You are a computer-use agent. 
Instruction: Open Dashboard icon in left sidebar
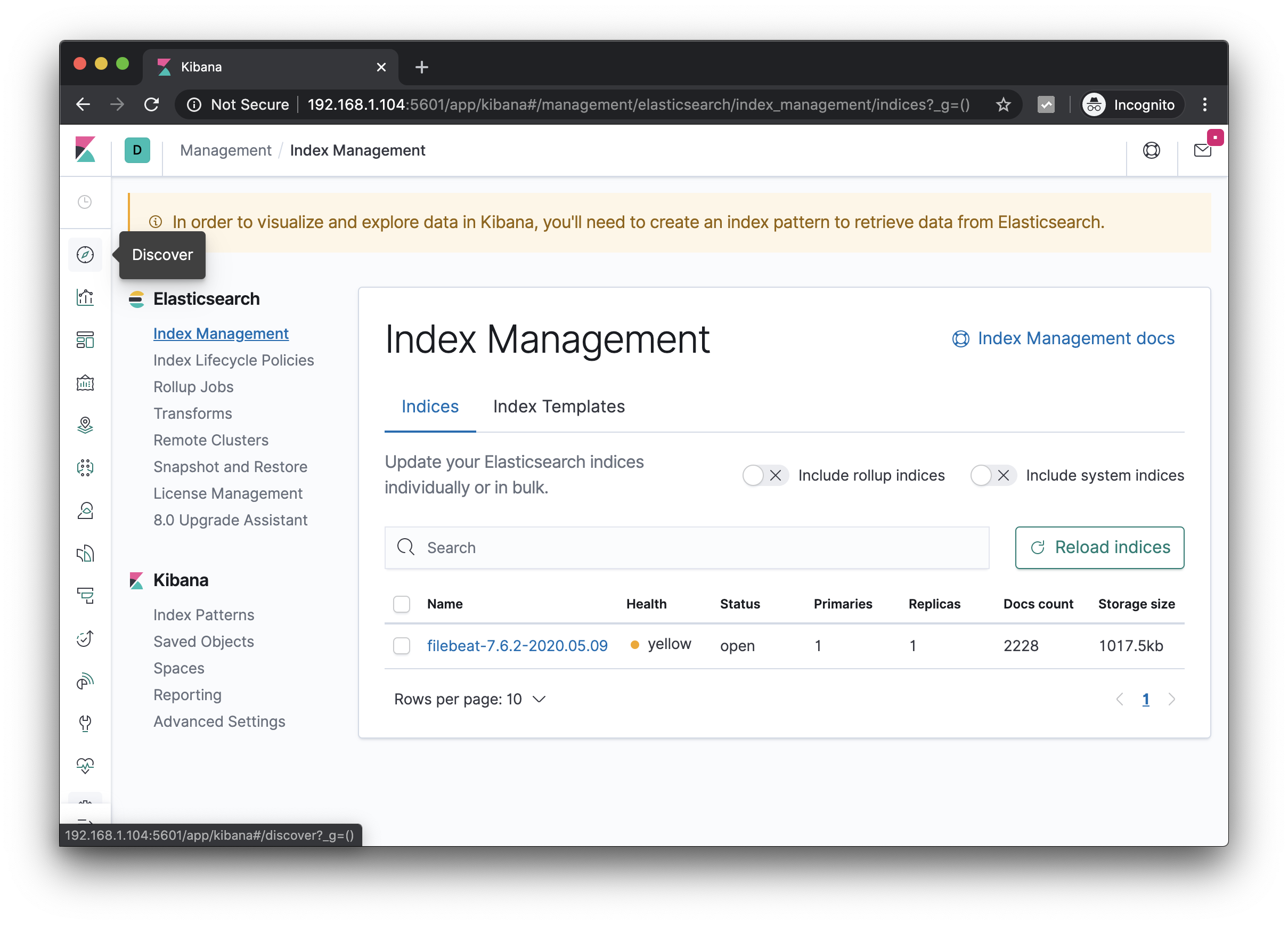pyautogui.click(x=85, y=340)
